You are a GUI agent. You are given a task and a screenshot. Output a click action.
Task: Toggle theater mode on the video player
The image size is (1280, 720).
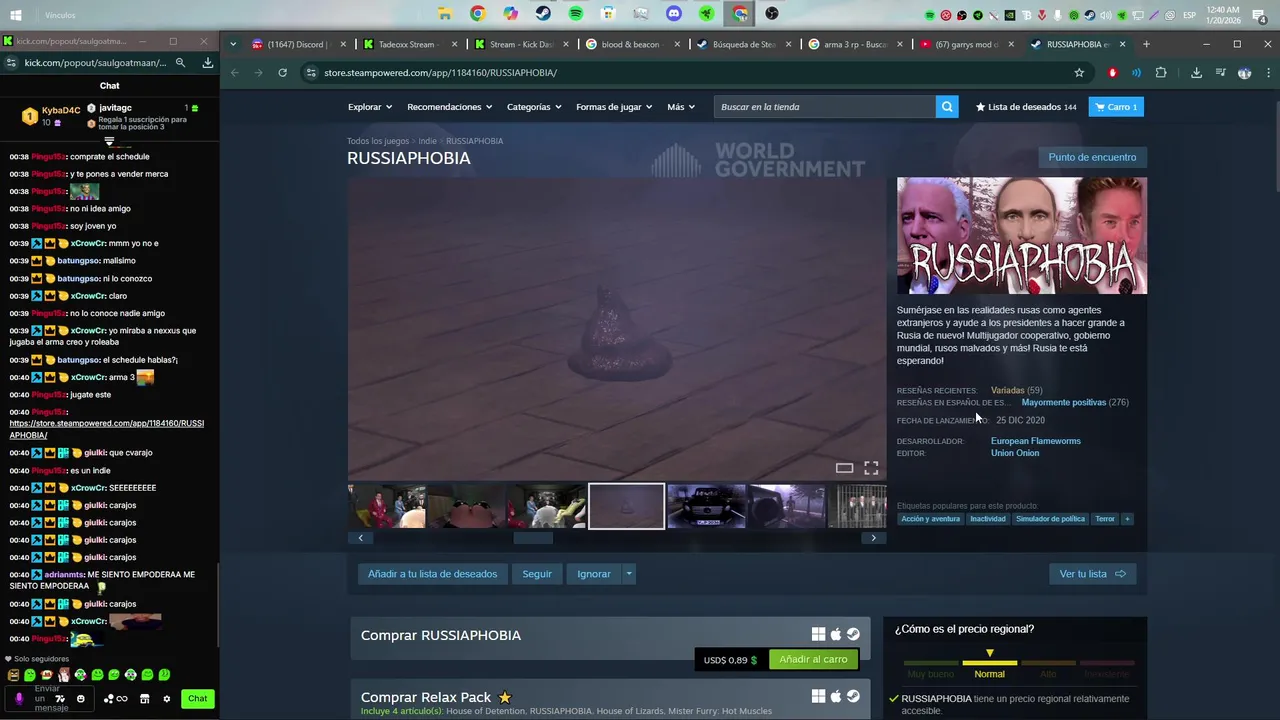844,468
